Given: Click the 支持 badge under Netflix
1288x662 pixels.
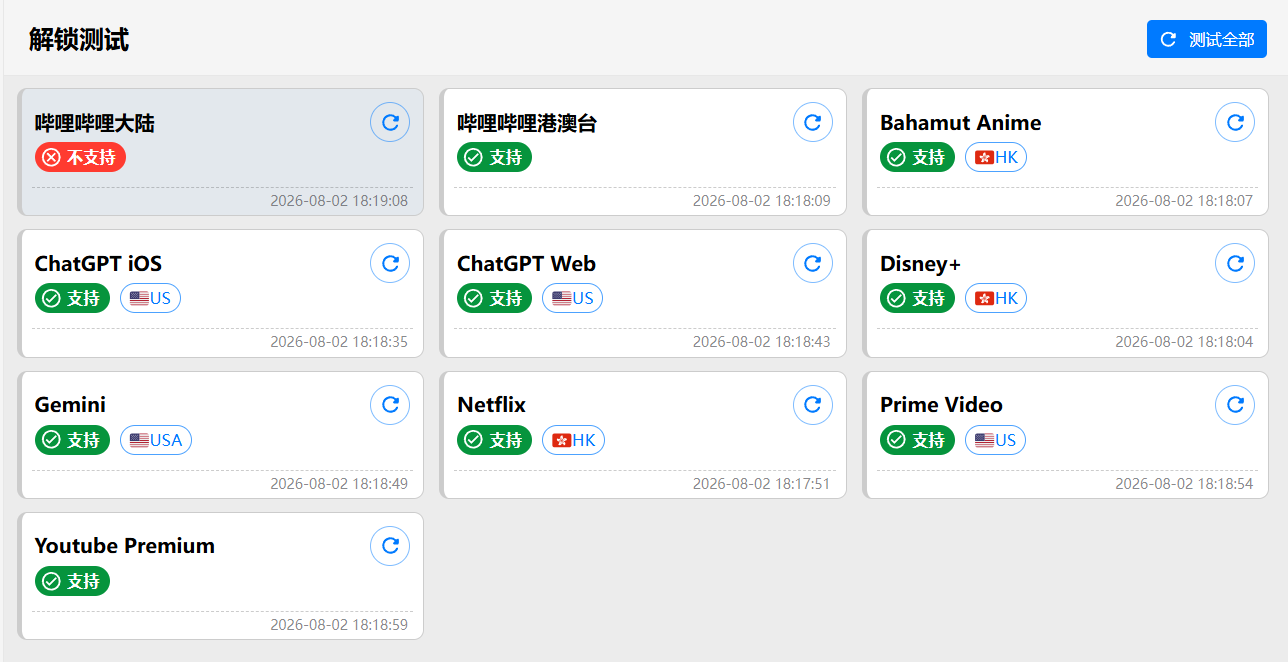Looking at the screenshot, I should [x=494, y=440].
